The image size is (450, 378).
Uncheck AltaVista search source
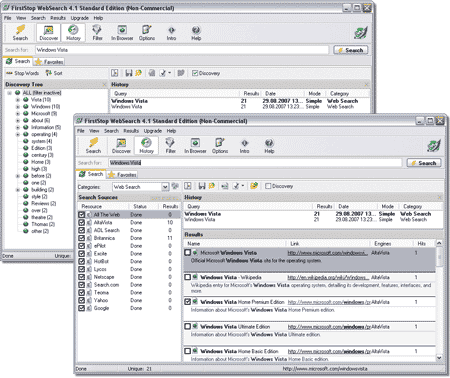81,222
